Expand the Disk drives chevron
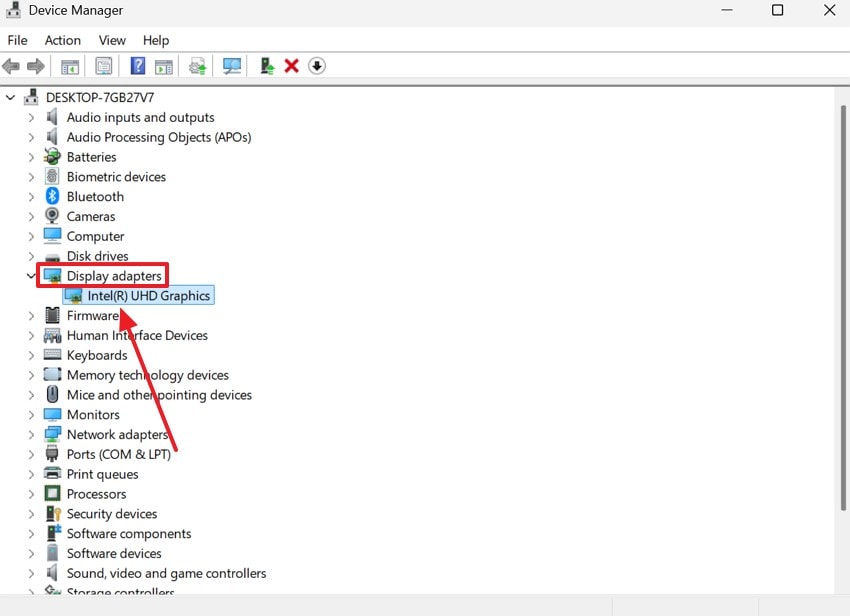Viewport: 850px width, 616px height. (31, 256)
